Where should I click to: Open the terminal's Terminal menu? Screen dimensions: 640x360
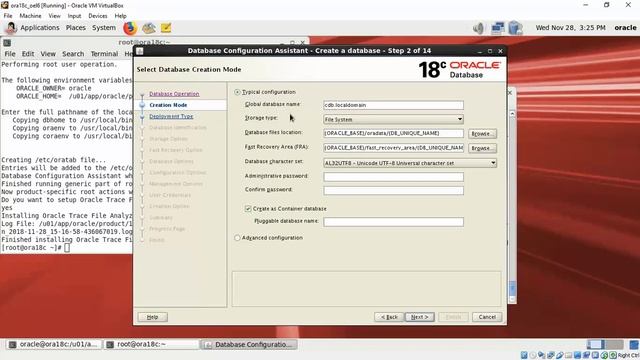coord(104,54)
